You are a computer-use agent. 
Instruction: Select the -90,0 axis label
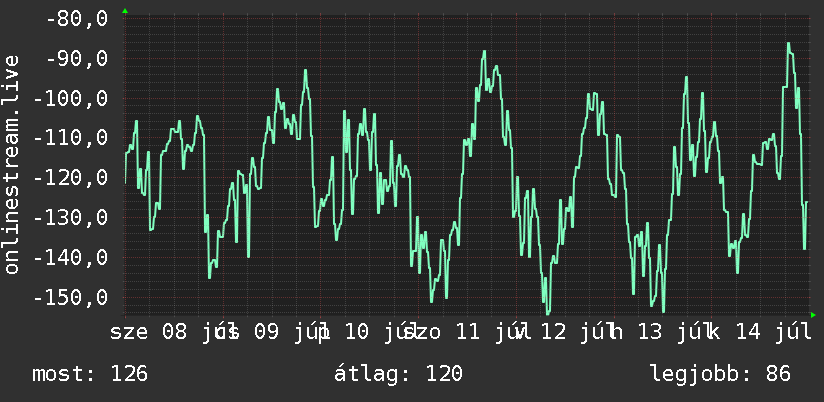pos(77,59)
